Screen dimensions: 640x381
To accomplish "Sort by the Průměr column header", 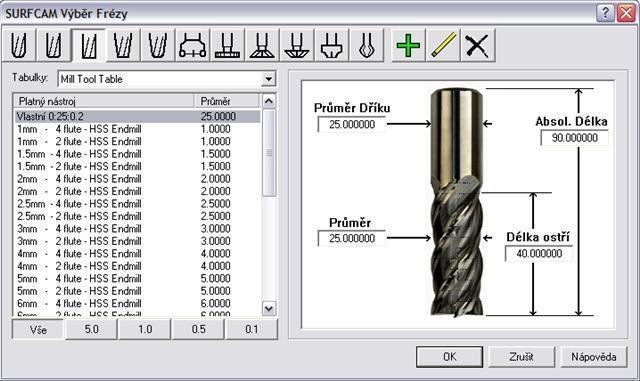I will tap(226, 101).
